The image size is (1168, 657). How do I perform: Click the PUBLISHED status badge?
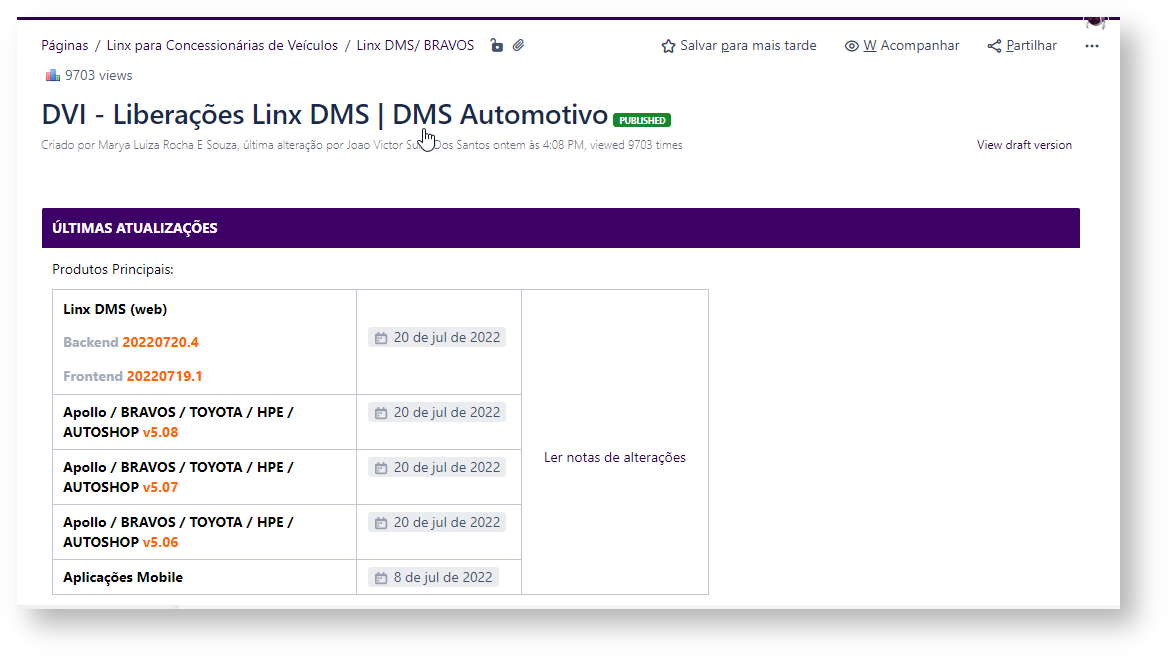pyautogui.click(x=642, y=120)
